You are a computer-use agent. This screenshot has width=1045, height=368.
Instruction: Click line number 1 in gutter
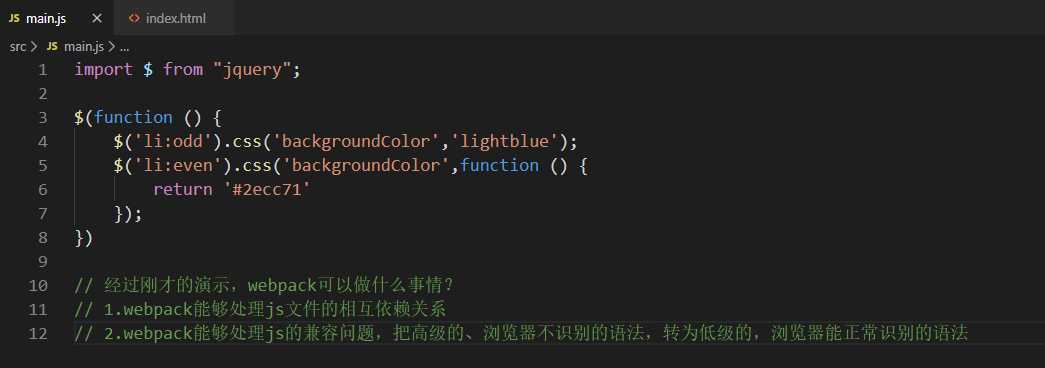[43, 69]
